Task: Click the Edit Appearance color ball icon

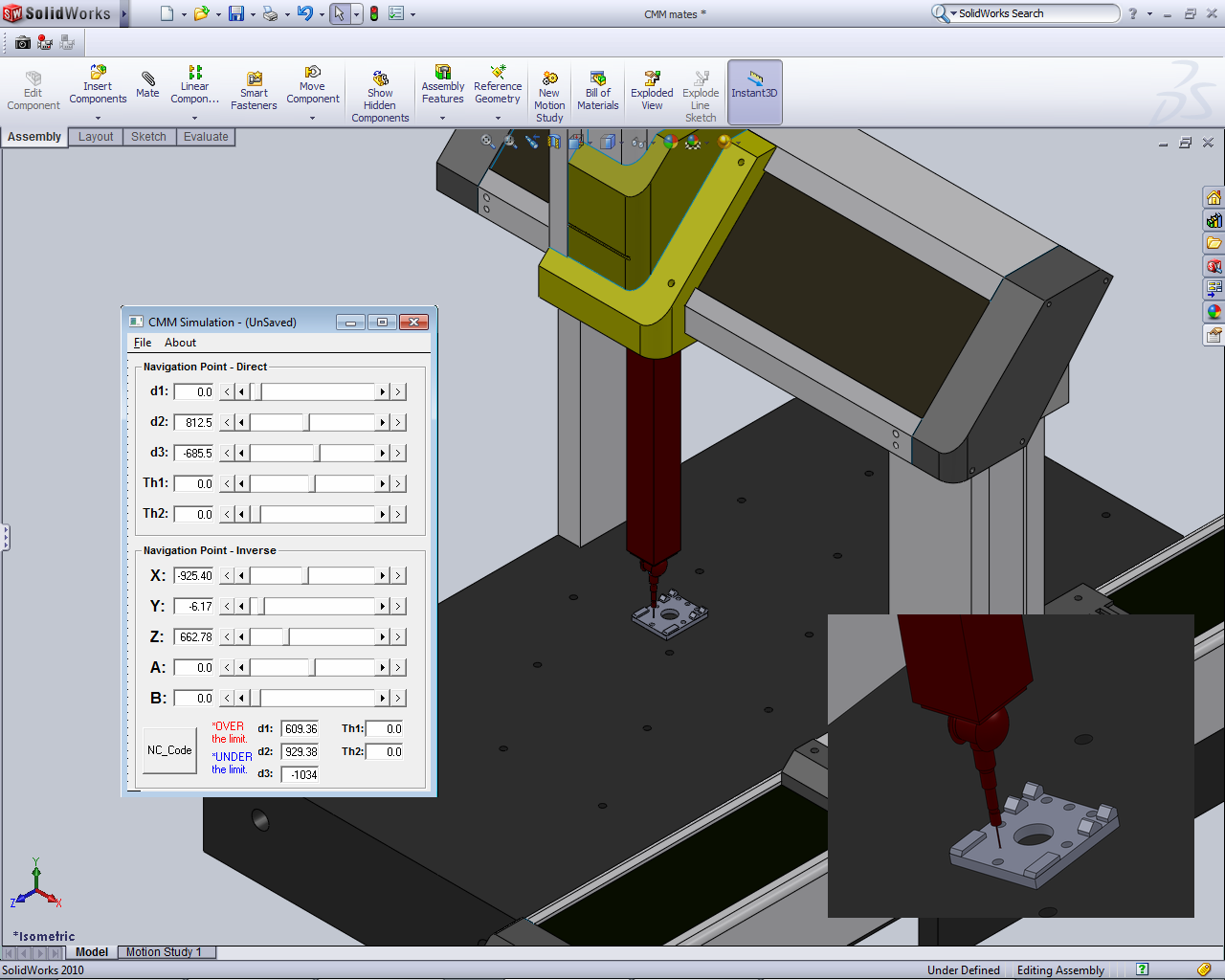Action: tap(671, 142)
